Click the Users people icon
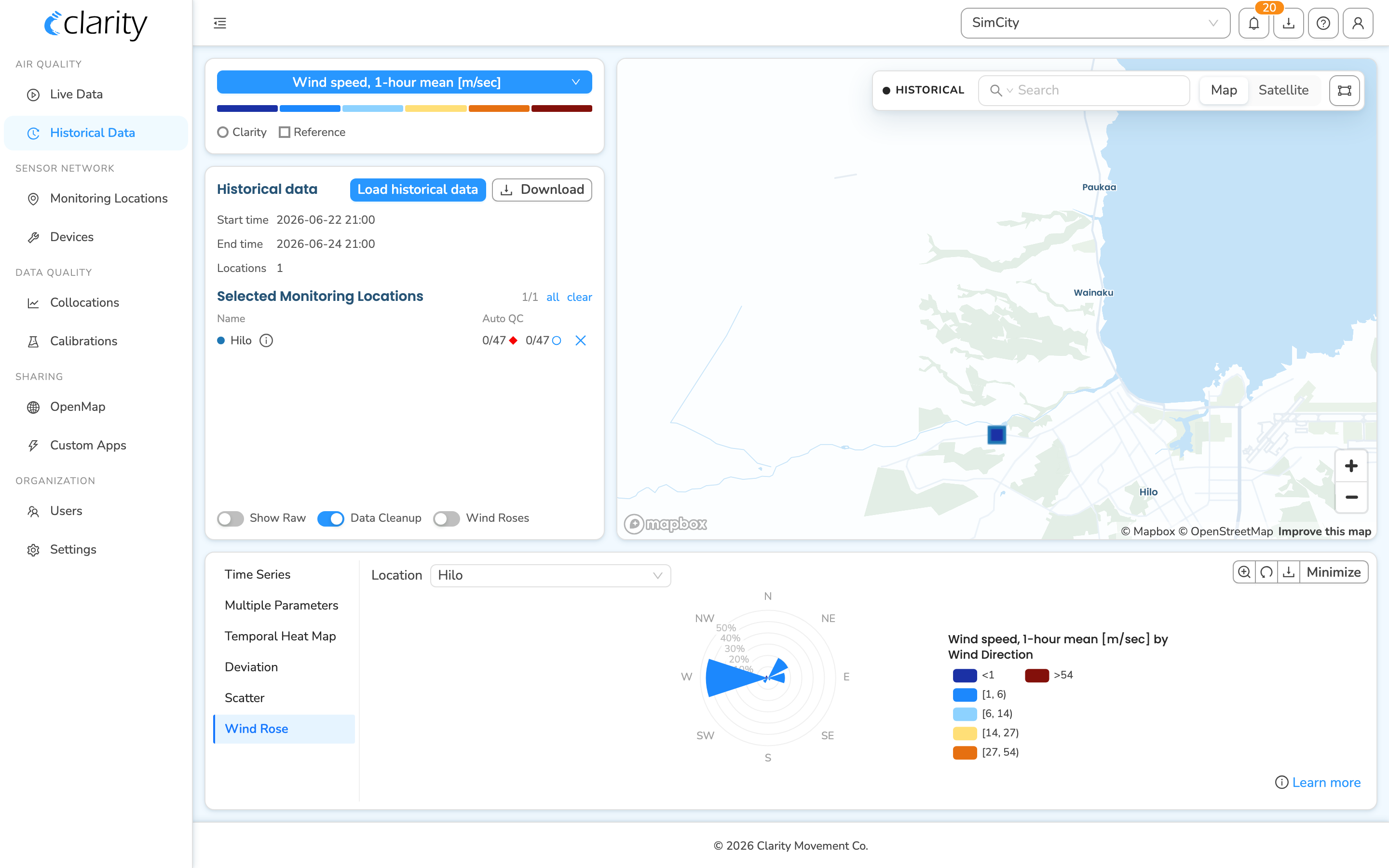This screenshot has height=868, width=1389. click(33, 511)
